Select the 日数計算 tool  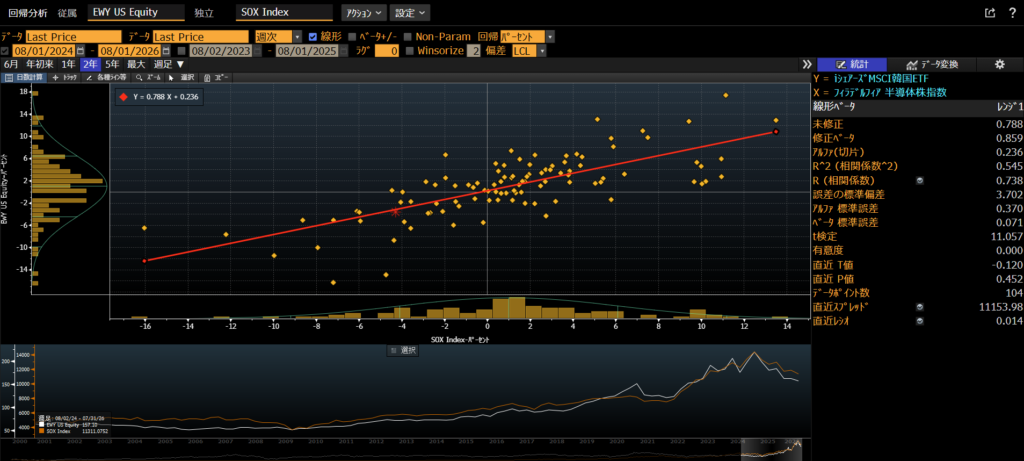pos(25,77)
